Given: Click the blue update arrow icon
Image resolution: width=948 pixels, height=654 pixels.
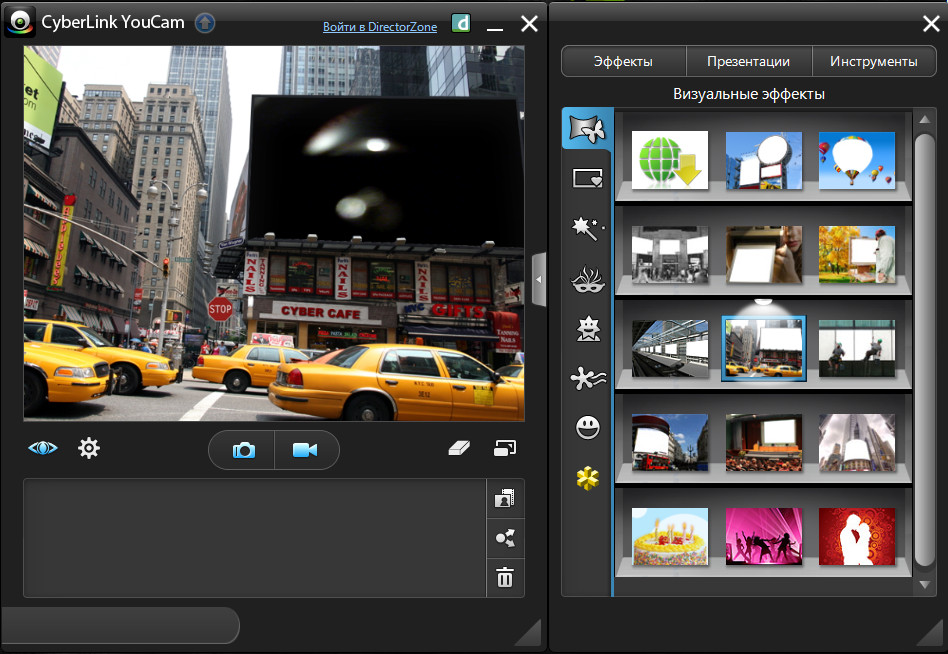Looking at the screenshot, I should [205, 24].
